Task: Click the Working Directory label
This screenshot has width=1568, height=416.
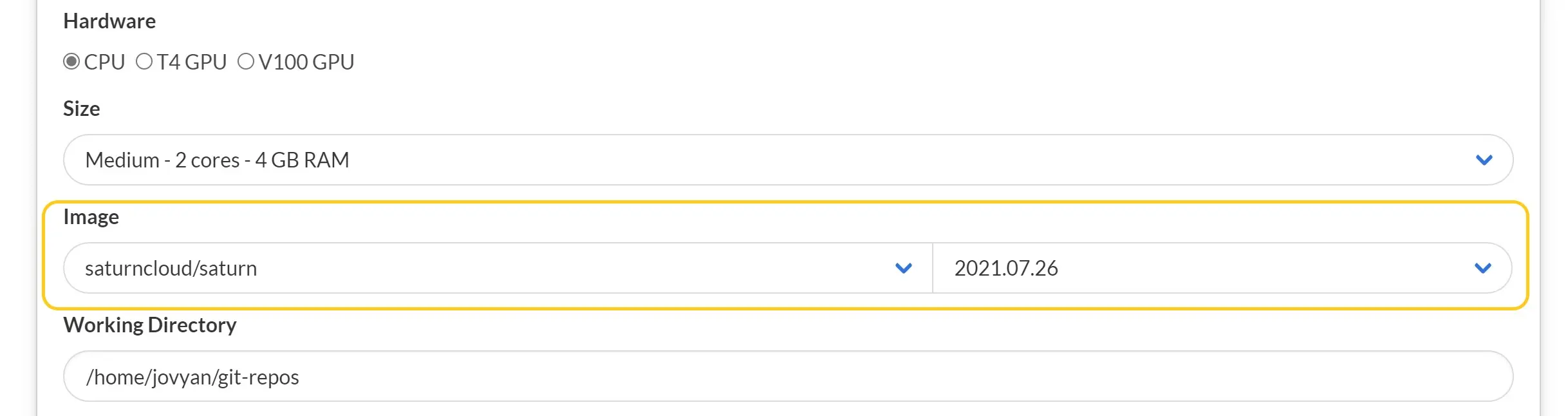Action: [150, 325]
